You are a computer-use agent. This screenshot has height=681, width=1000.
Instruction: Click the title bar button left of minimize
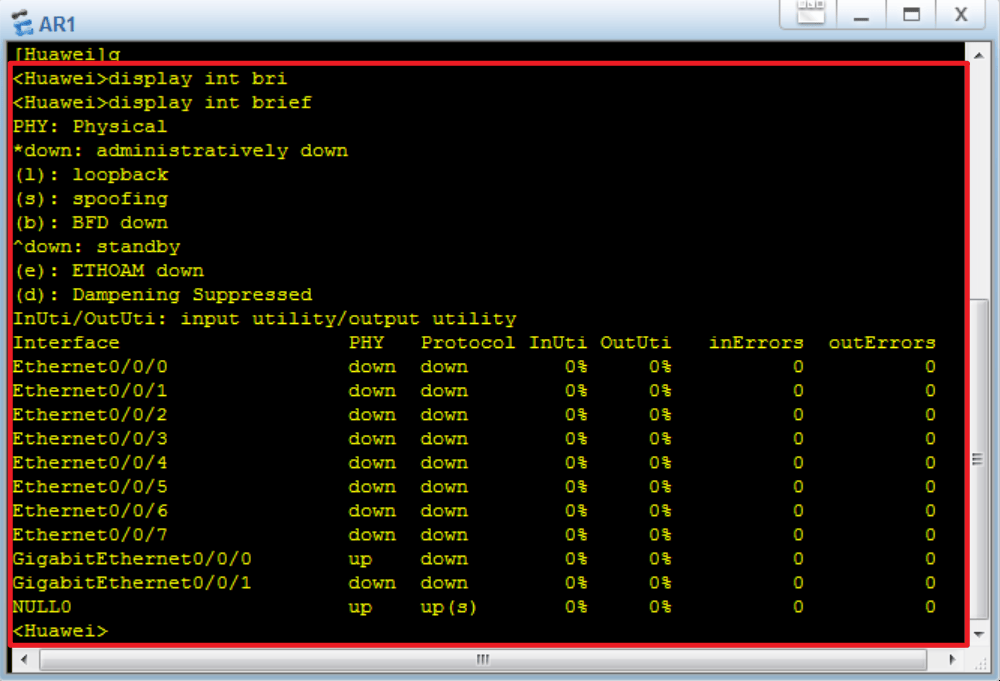811,13
